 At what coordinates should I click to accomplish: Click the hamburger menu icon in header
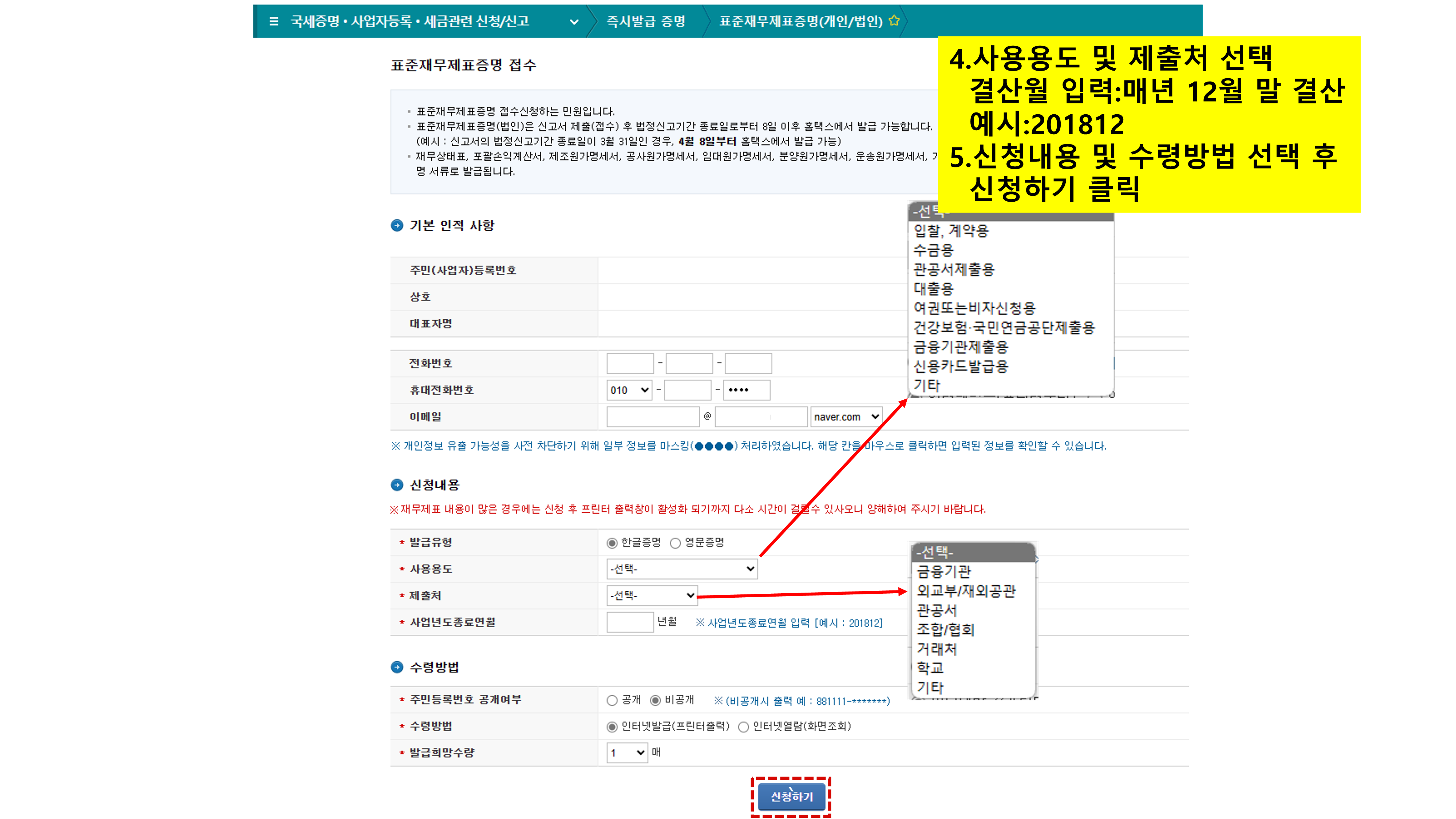click(x=274, y=21)
